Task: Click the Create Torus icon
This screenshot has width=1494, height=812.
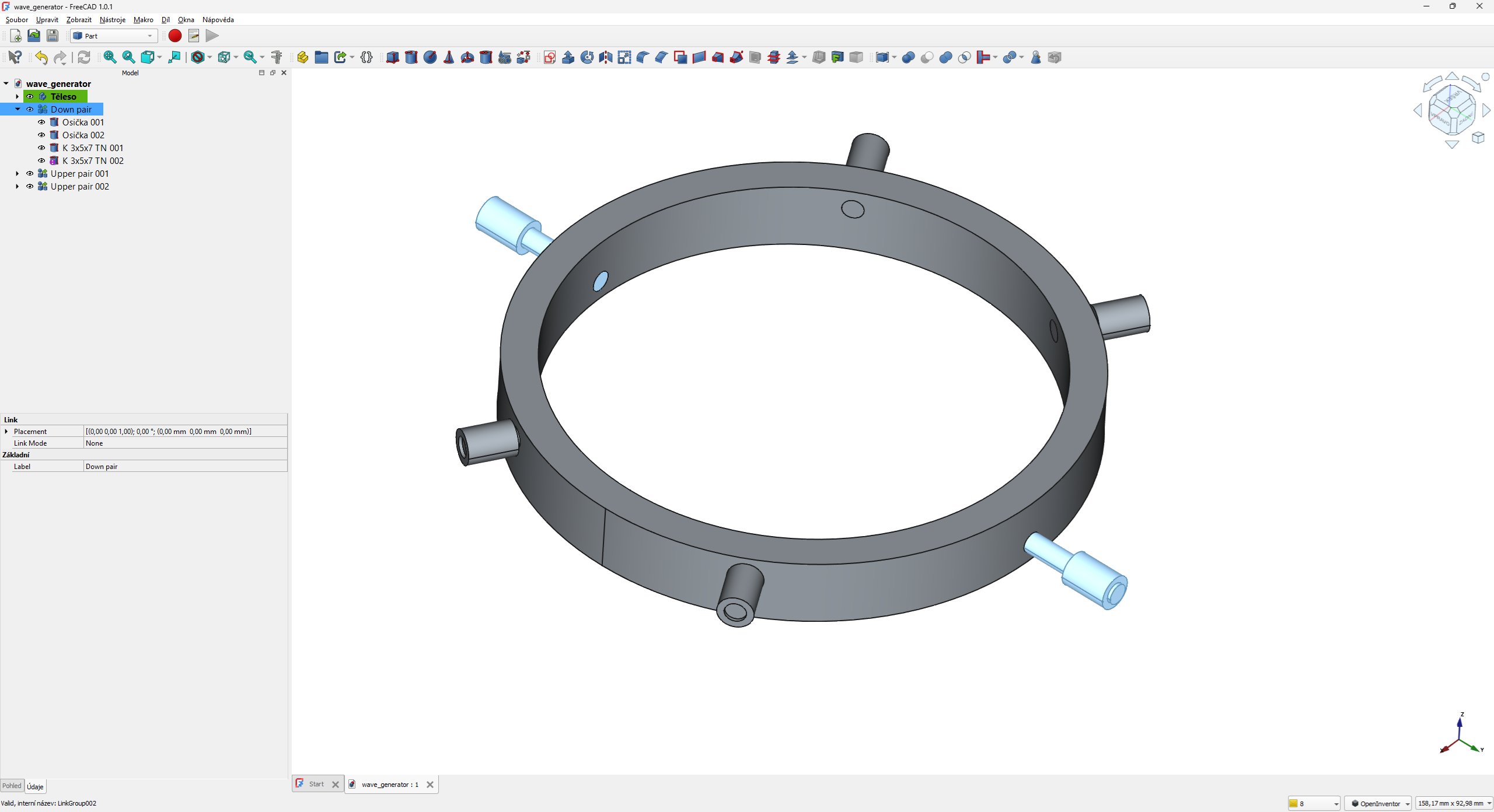Action: pos(467,57)
